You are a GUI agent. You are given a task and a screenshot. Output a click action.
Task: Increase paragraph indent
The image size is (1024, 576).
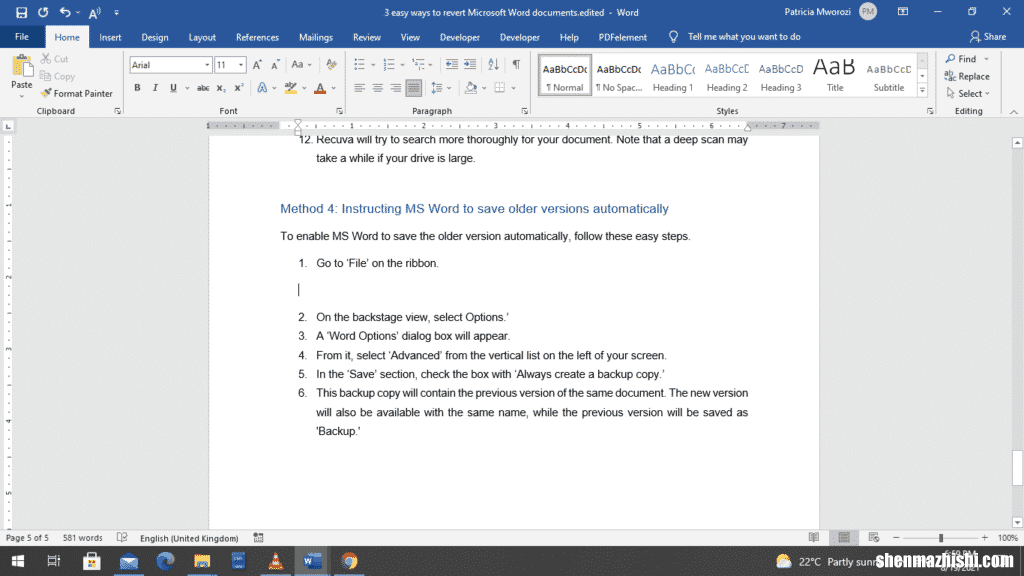[470, 65]
